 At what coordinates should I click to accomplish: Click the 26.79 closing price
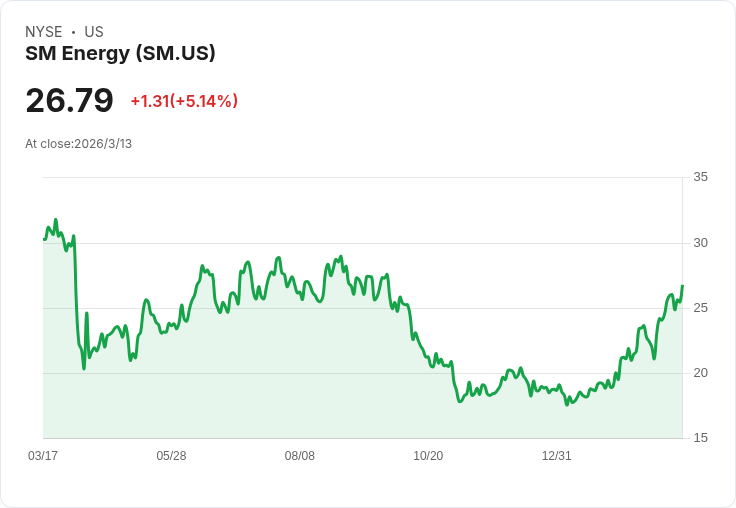[69, 101]
